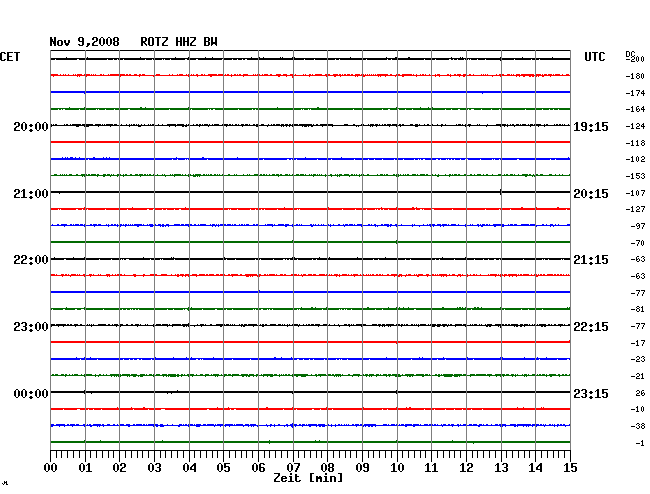This screenshot has width=650, height=494.
Task: Click DC offset value -127
Action: click(x=635, y=209)
